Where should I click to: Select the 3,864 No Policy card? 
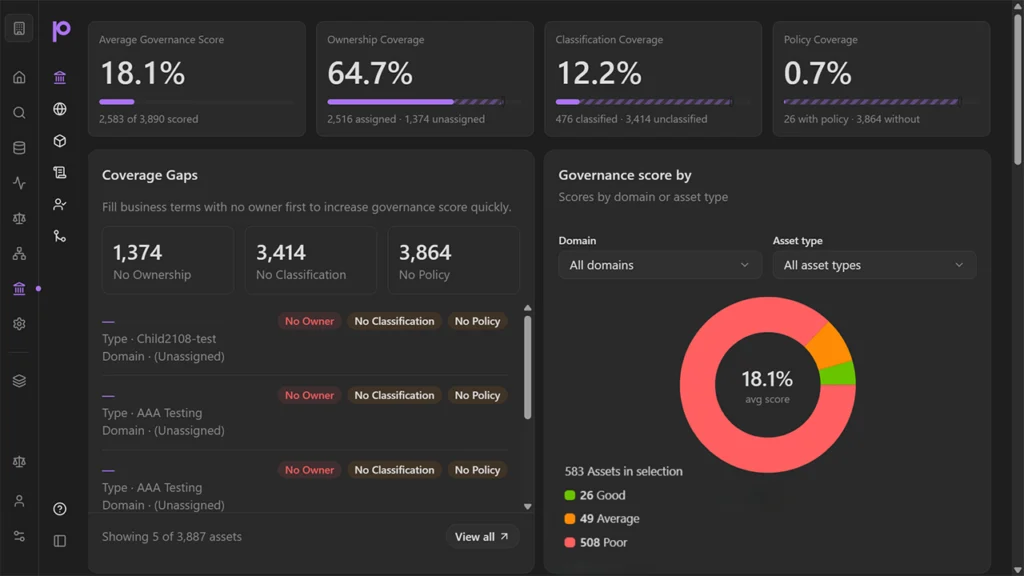coord(454,260)
